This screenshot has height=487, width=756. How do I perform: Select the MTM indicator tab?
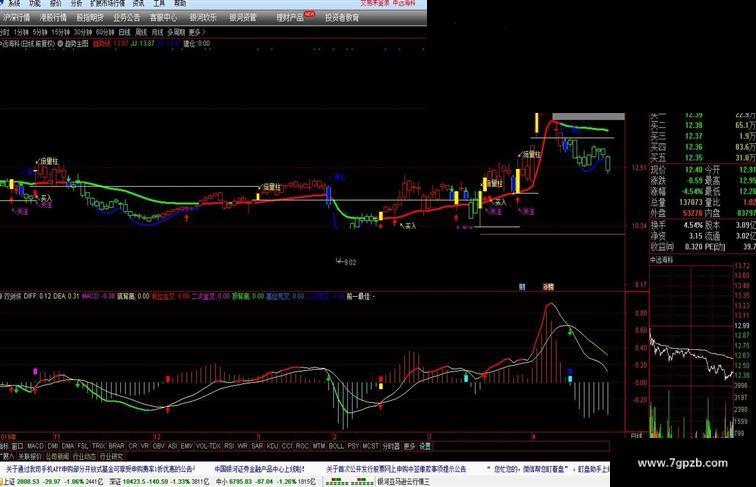(318, 446)
